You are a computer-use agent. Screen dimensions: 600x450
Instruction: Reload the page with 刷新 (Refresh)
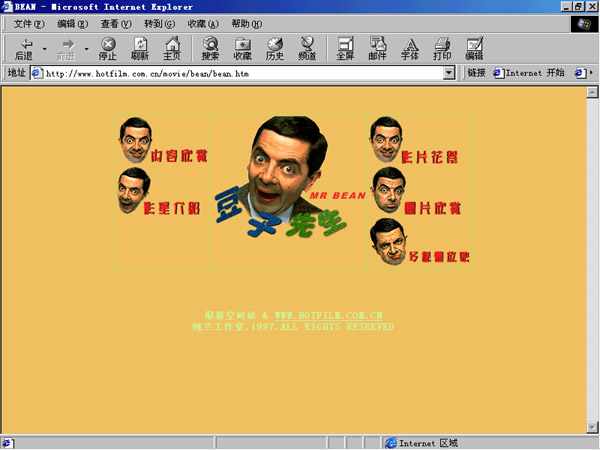click(140, 49)
